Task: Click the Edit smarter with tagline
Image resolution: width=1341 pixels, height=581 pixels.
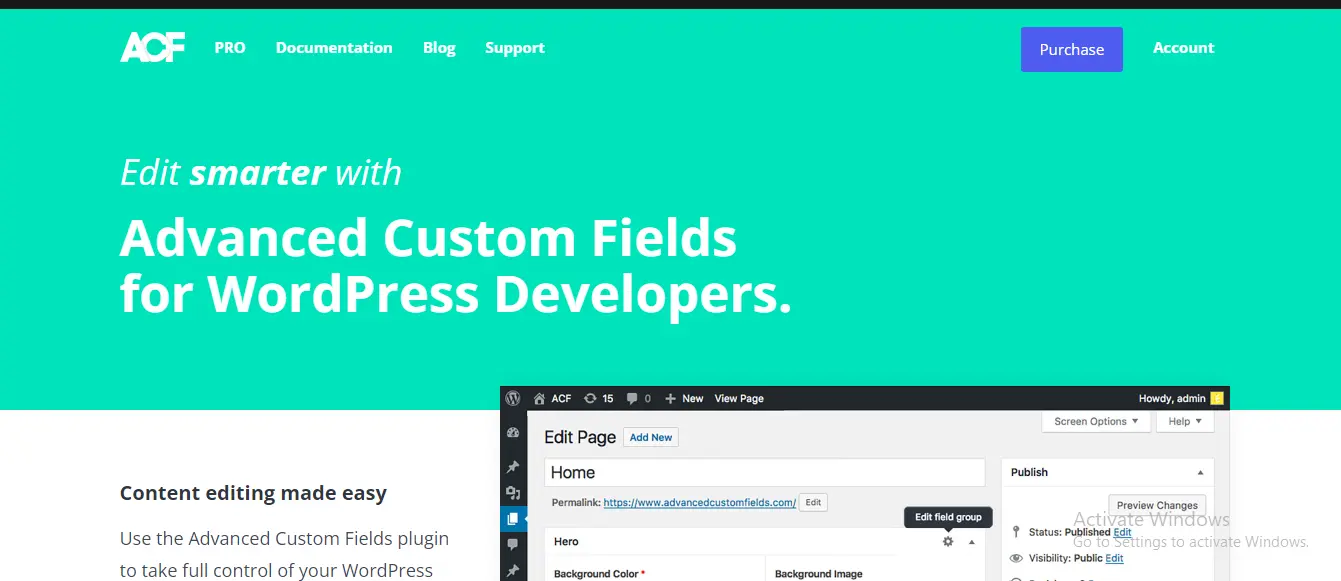Action: 261,173
